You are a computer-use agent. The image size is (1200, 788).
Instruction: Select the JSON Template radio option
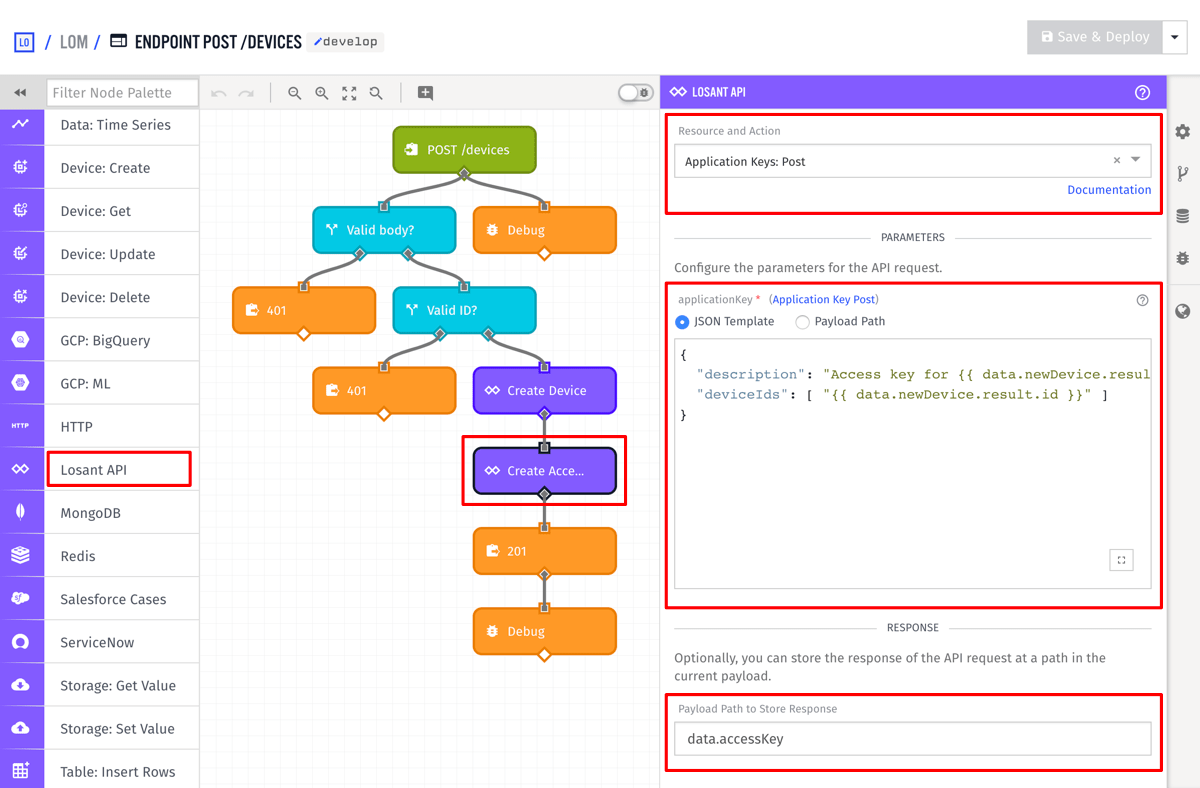point(682,322)
